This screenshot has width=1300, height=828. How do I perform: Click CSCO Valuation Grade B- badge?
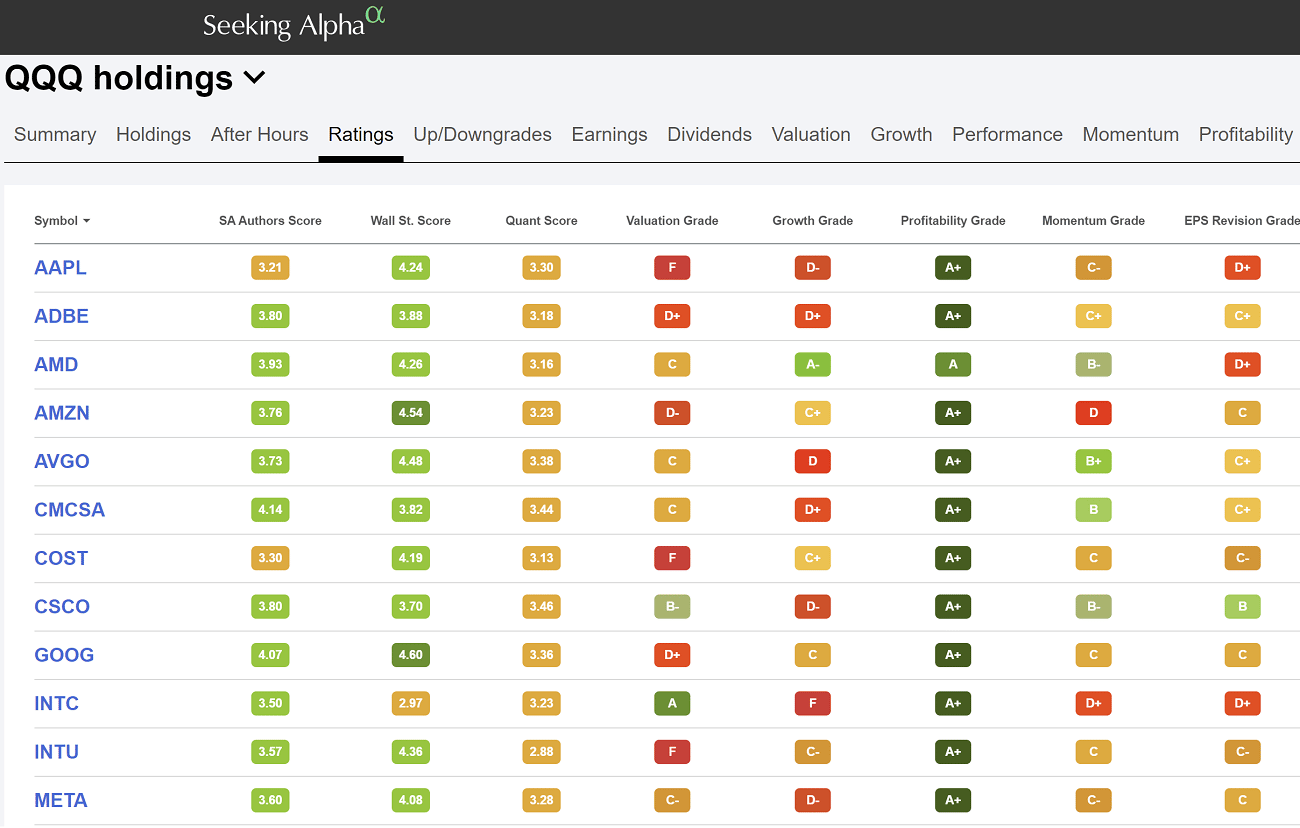(x=672, y=606)
